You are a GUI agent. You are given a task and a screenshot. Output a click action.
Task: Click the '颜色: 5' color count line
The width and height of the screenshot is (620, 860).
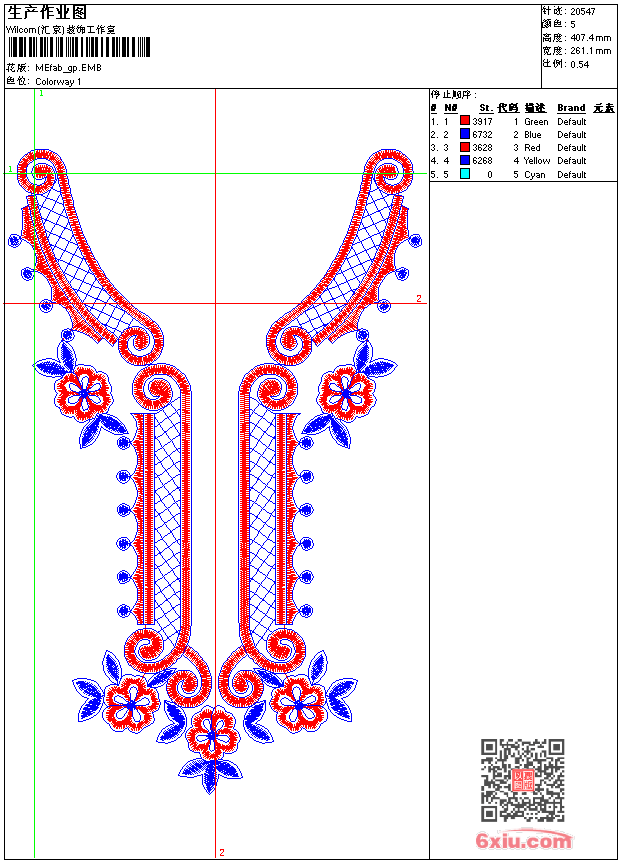tap(559, 25)
